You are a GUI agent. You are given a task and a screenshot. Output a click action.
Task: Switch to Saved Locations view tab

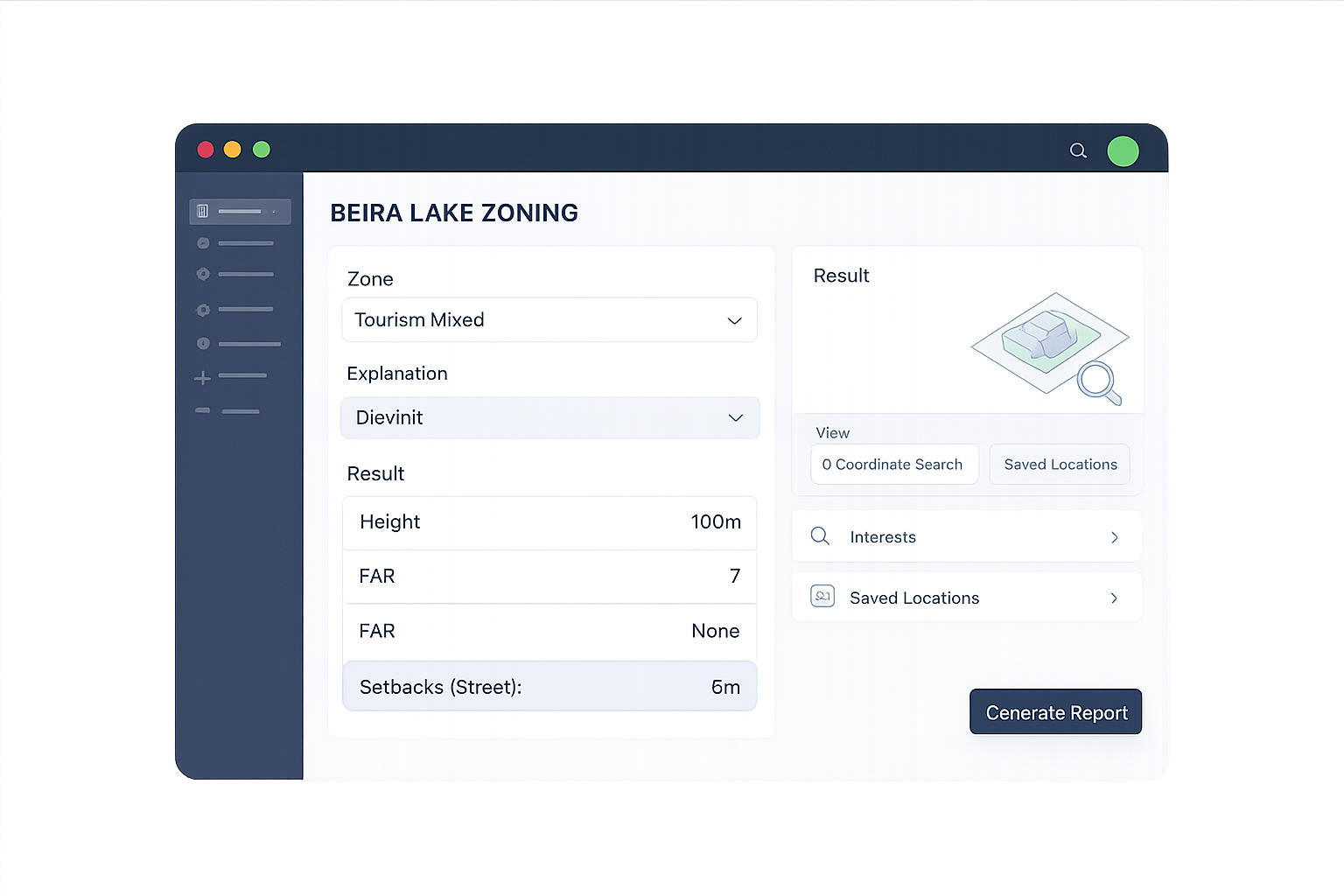tap(1060, 464)
